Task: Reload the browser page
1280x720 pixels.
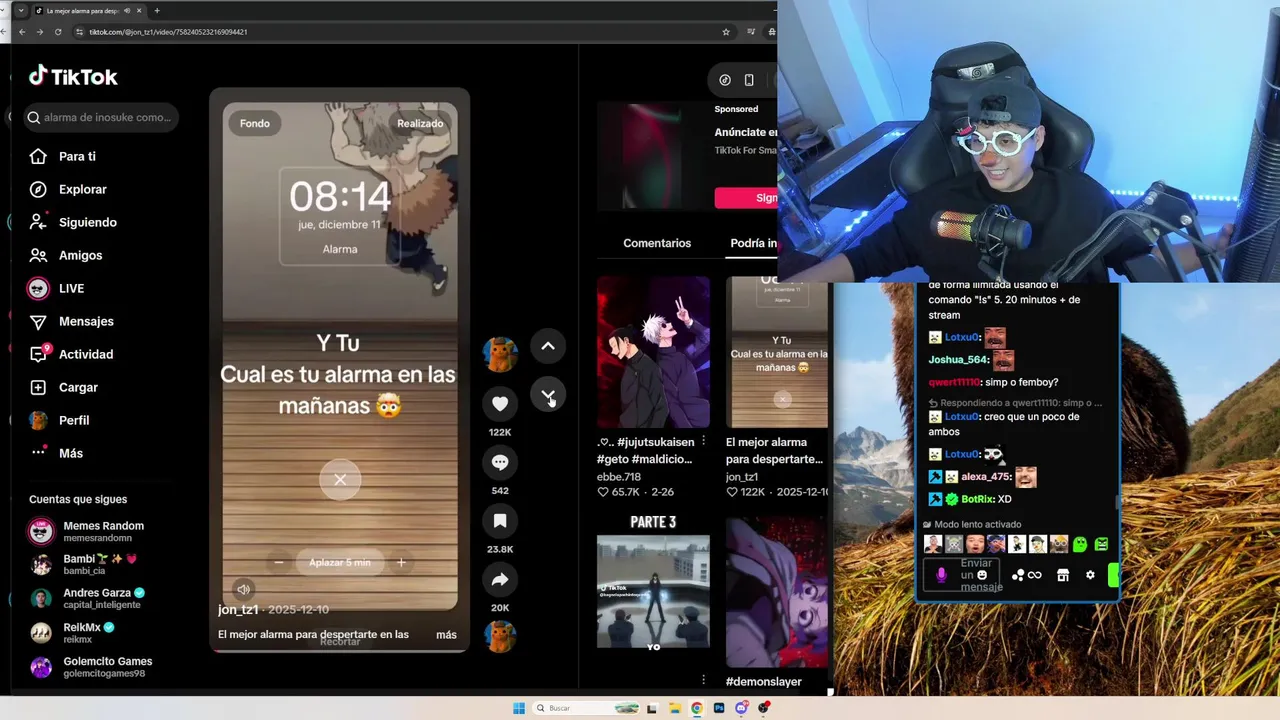Action: click(x=58, y=32)
